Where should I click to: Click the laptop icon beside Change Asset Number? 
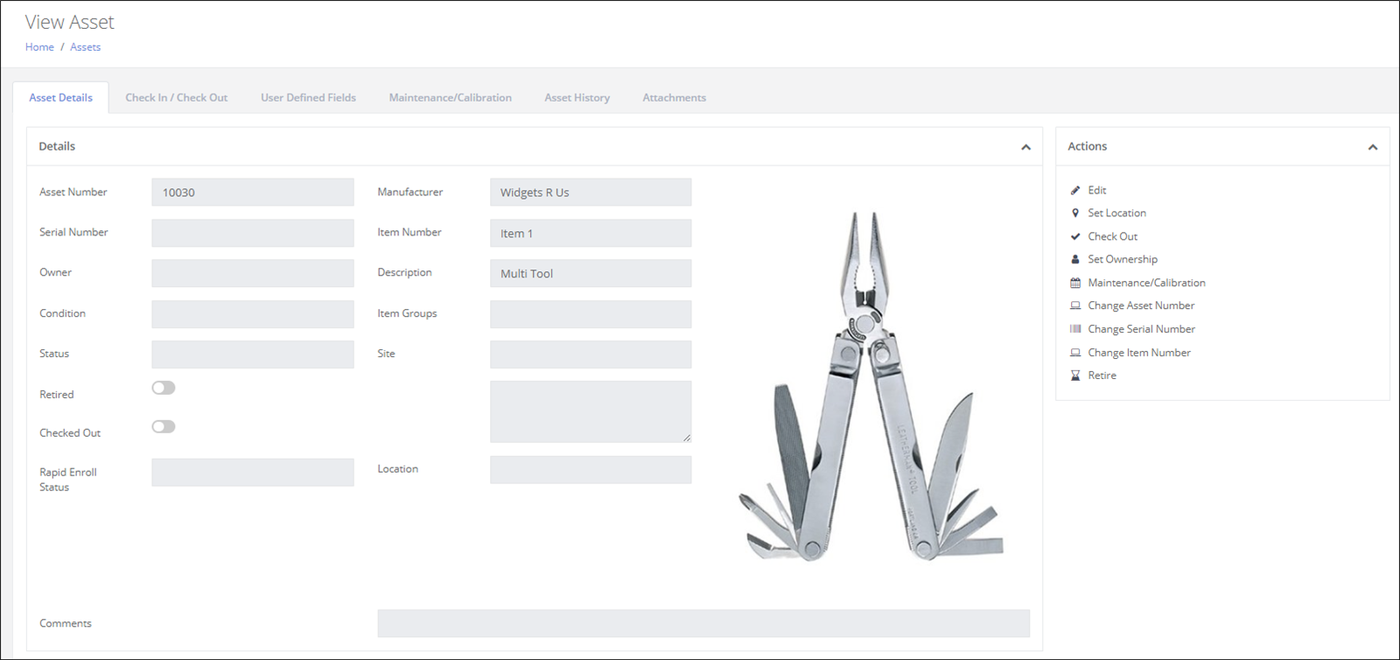[x=1075, y=306]
